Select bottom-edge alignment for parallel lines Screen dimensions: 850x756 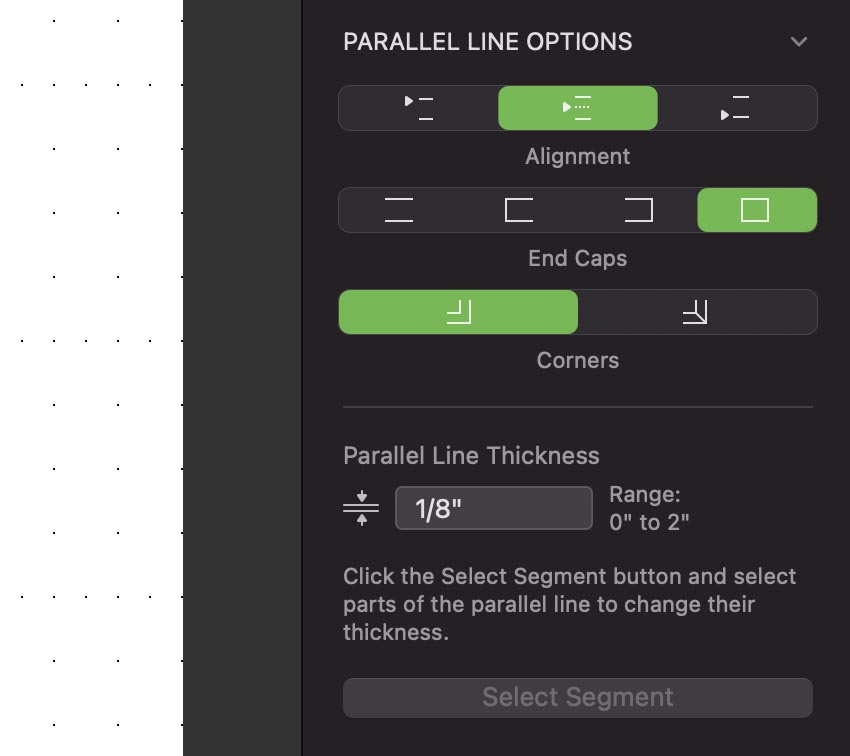click(736, 108)
